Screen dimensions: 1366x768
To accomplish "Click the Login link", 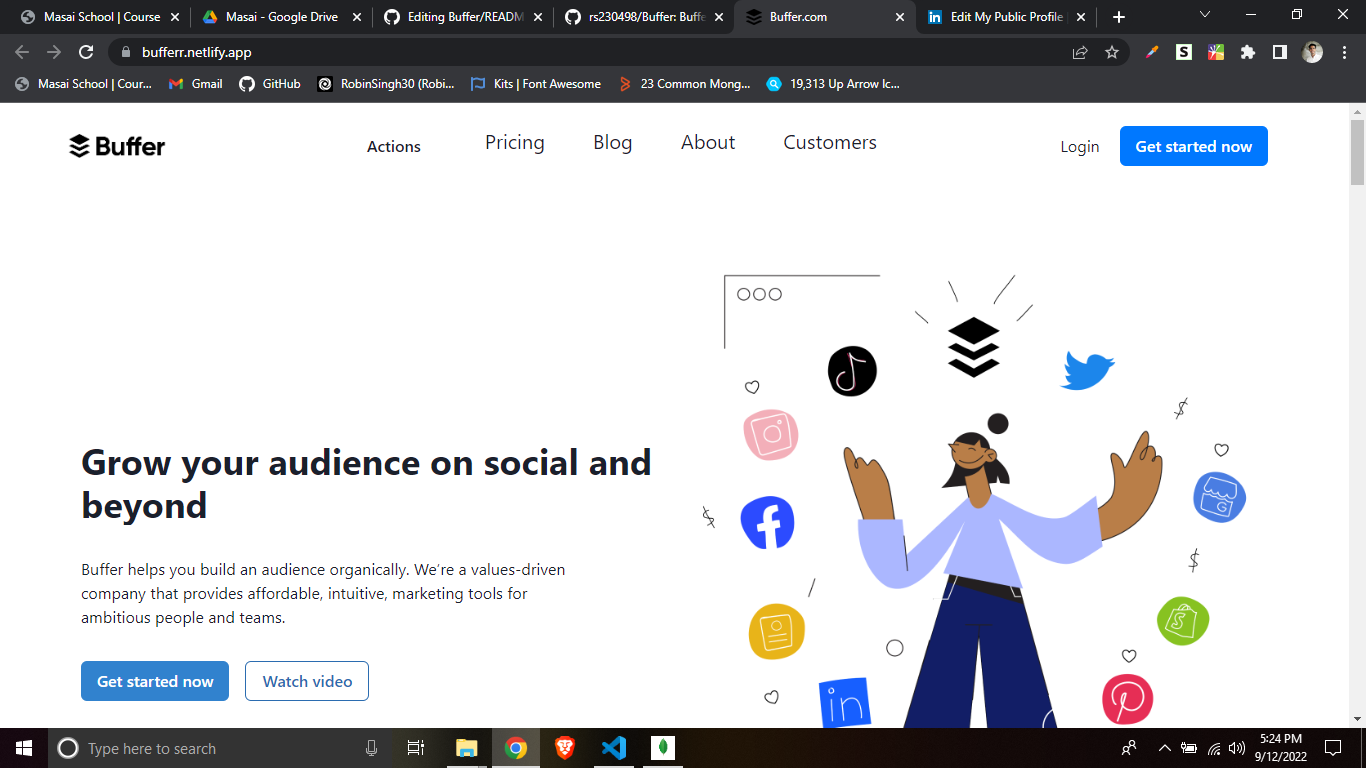I will click(1080, 146).
